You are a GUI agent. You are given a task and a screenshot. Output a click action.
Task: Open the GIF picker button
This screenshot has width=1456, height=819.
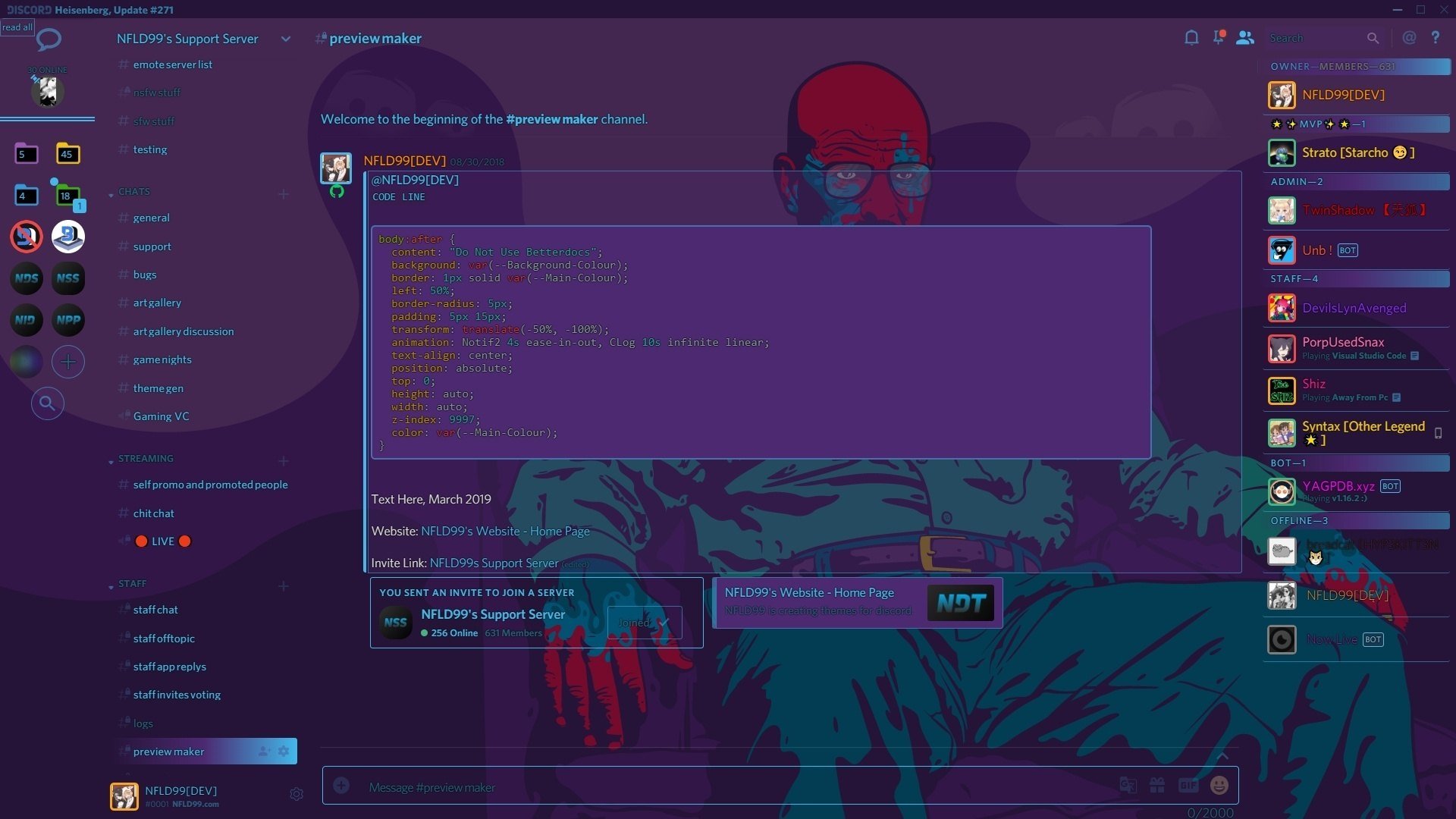tap(1188, 786)
